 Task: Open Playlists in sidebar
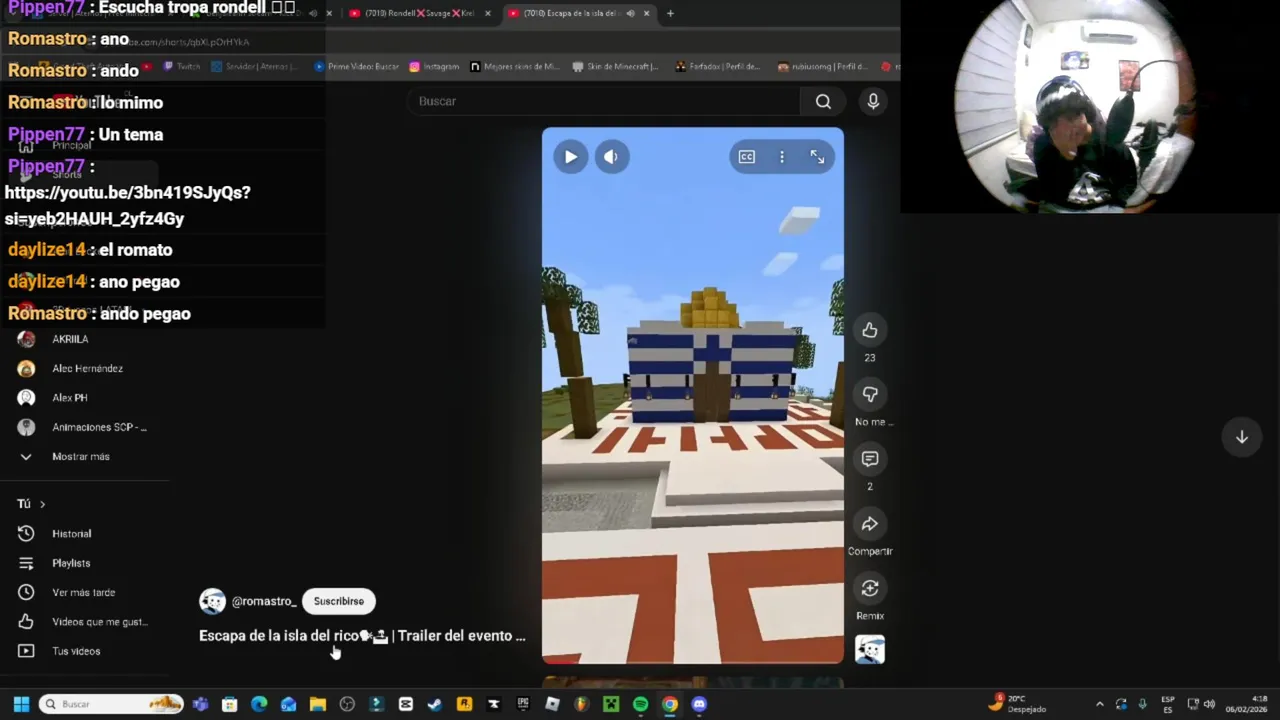coord(71,563)
